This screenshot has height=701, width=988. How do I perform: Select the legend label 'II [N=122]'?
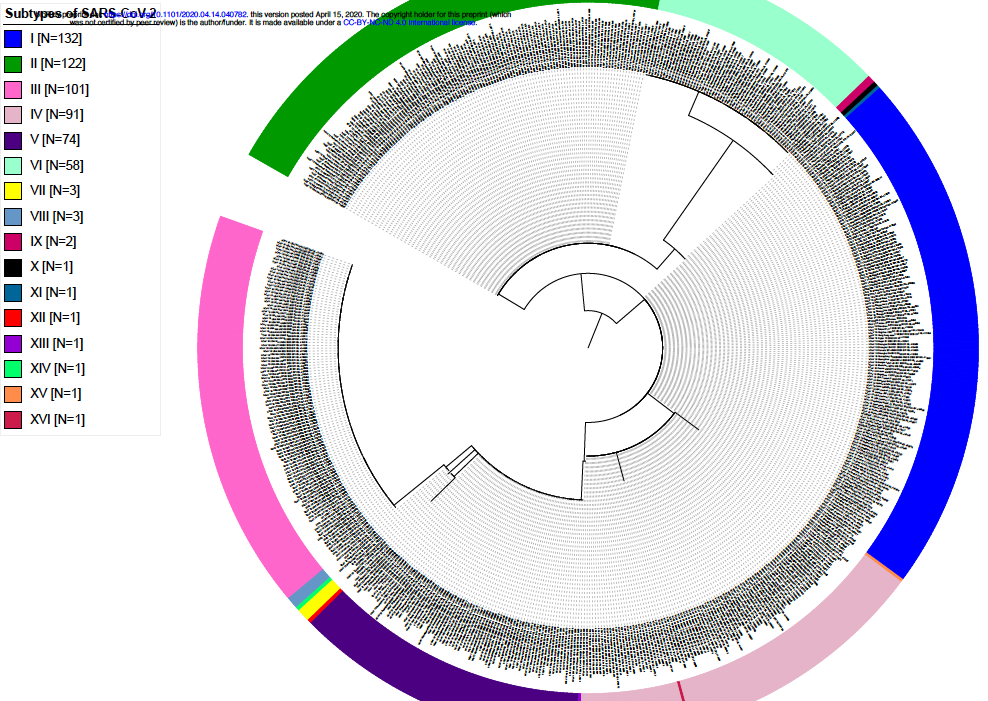tap(58, 64)
